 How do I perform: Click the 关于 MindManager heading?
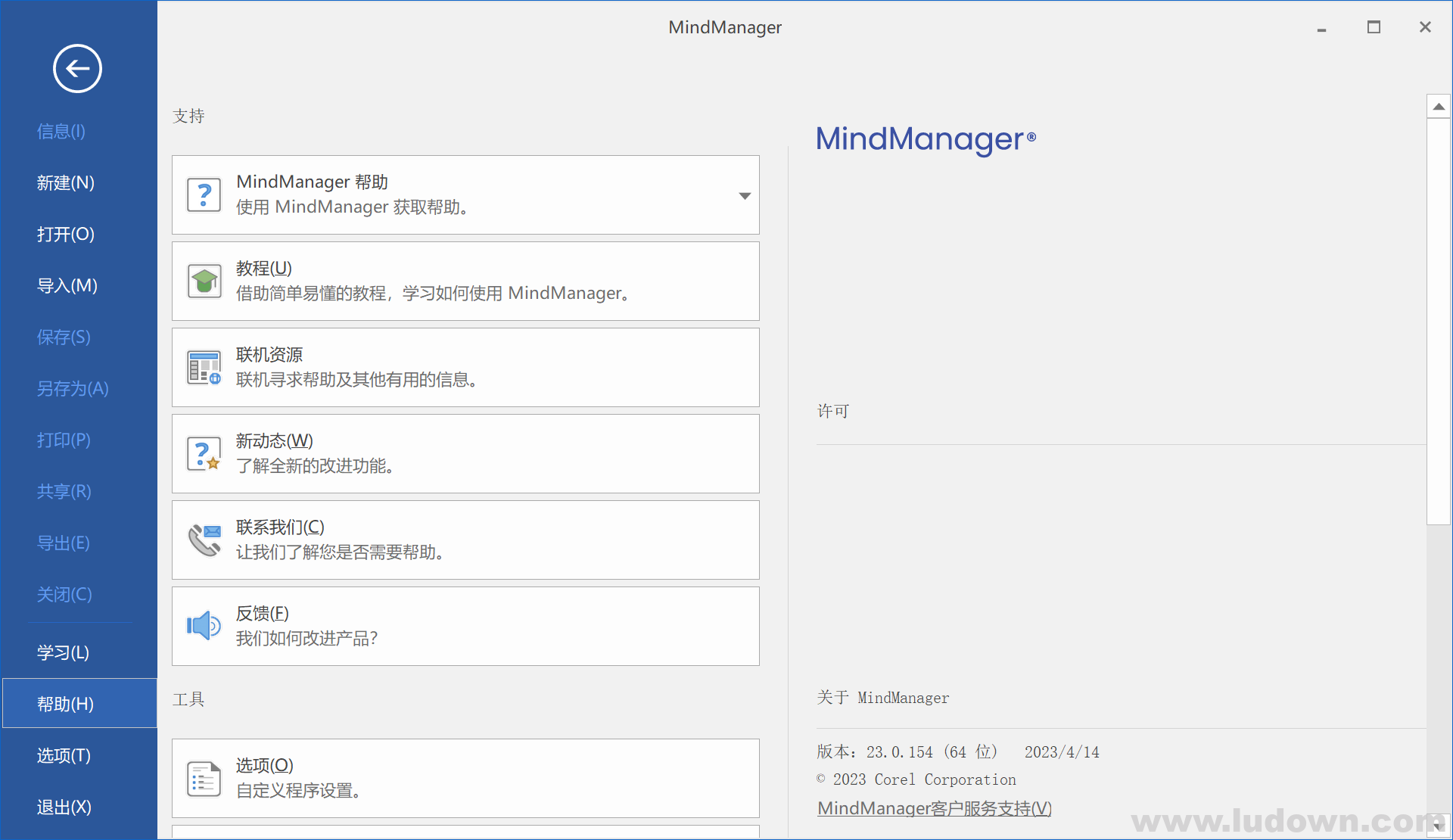coord(883,698)
